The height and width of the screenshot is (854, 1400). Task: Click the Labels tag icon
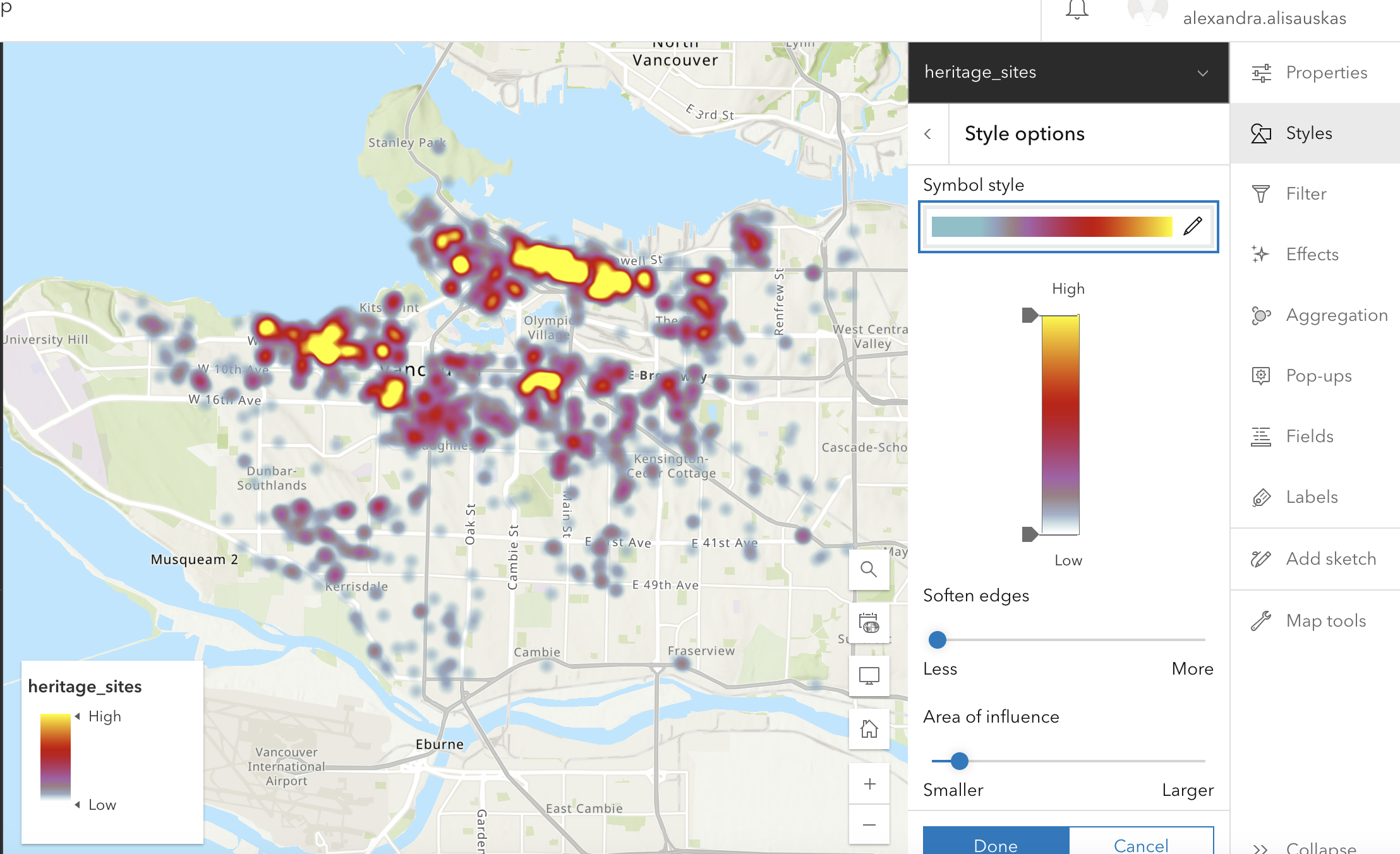pyautogui.click(x=1261, y=498)
